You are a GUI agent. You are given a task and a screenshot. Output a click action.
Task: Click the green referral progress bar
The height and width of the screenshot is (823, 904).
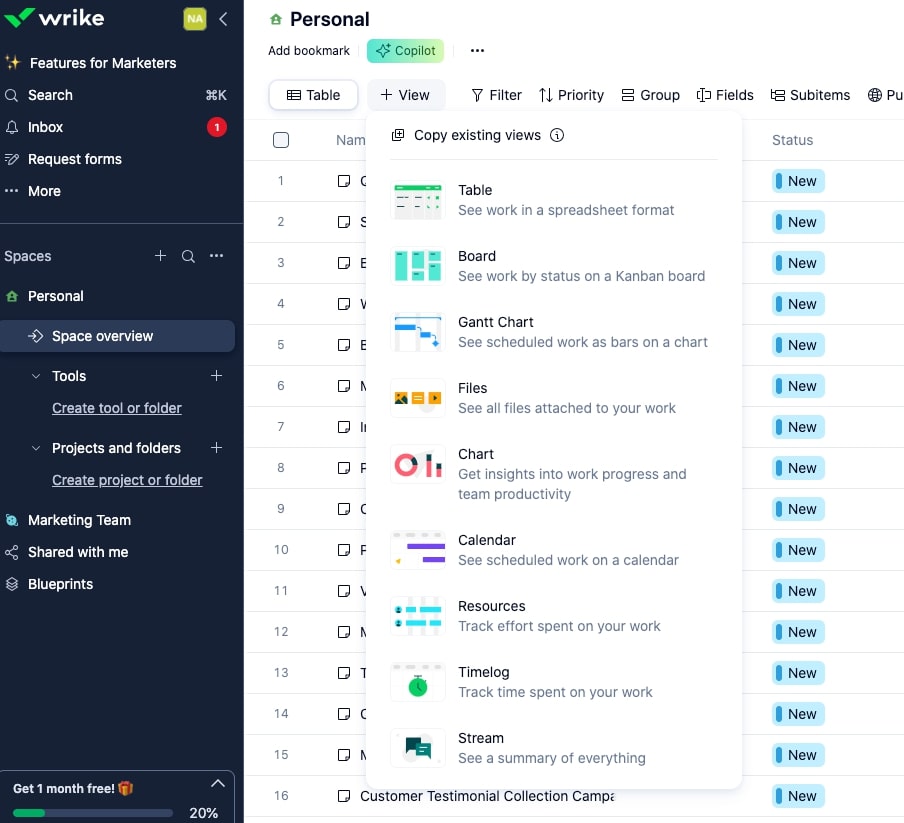(90, 813)
